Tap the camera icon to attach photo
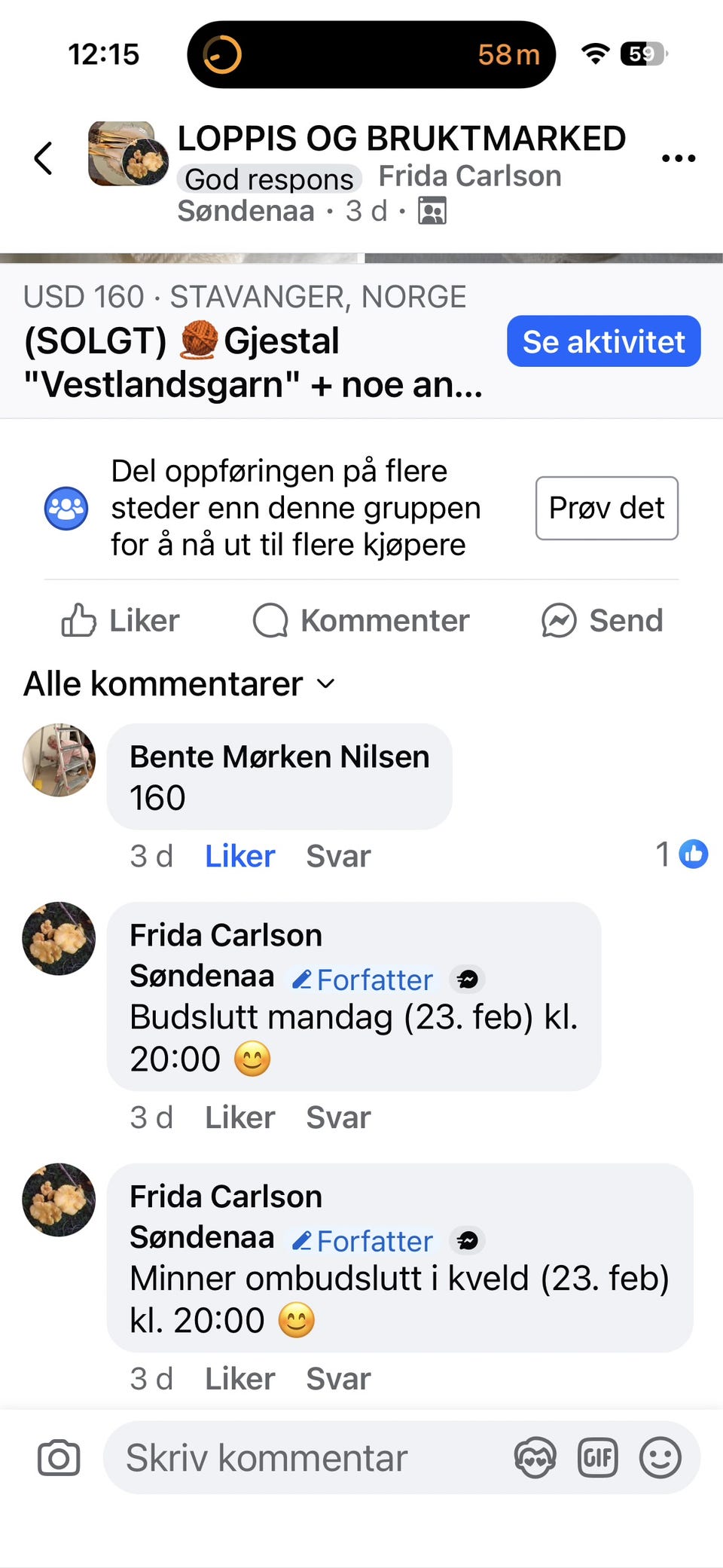 [59, 1458]
